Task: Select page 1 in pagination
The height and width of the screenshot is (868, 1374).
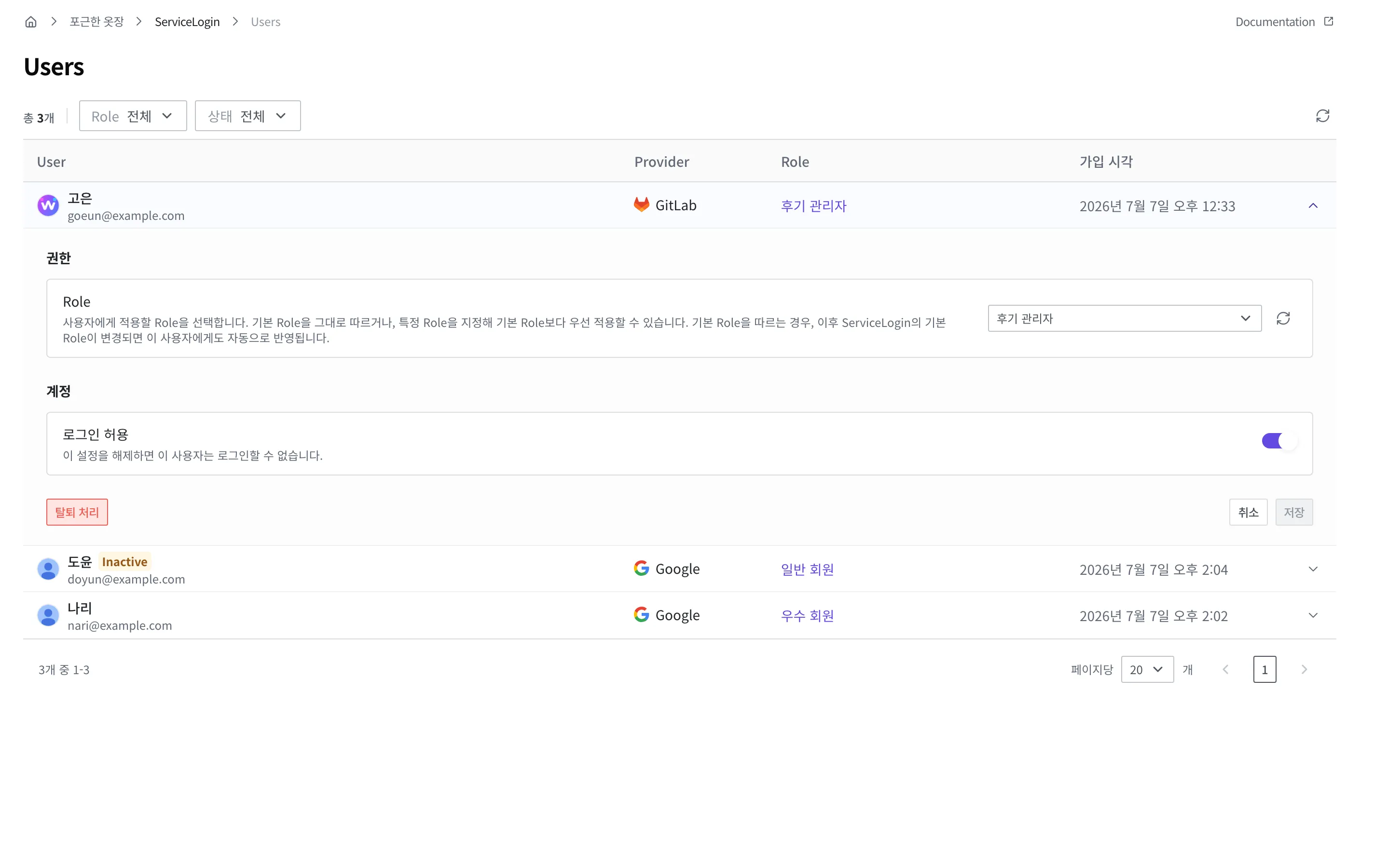Action: coord(1264,669)
